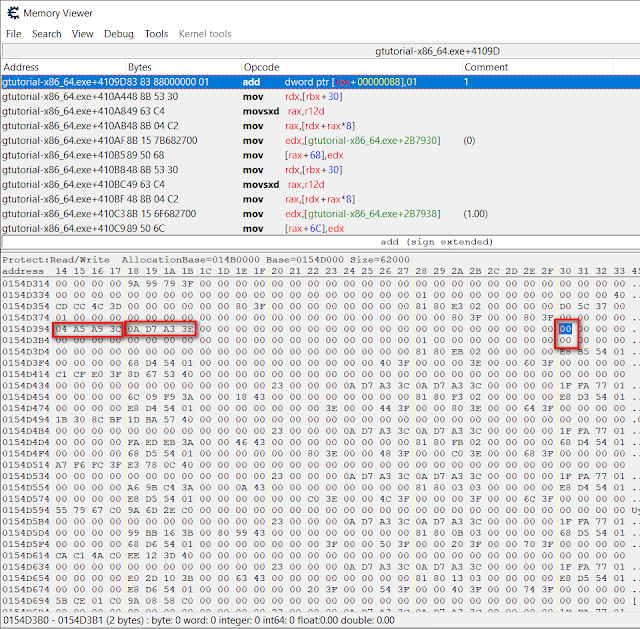The height and width of the screenshot is (629, 640).
Task: Open the Tools menu
Action: coord(156,34)
